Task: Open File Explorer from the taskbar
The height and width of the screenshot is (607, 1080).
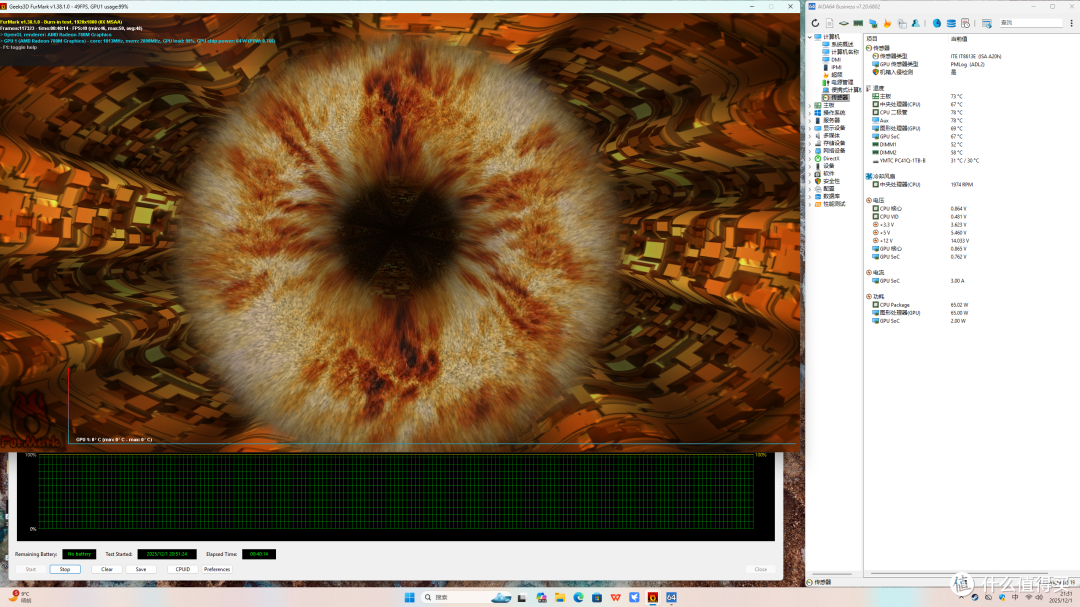Action: (560, 597)
